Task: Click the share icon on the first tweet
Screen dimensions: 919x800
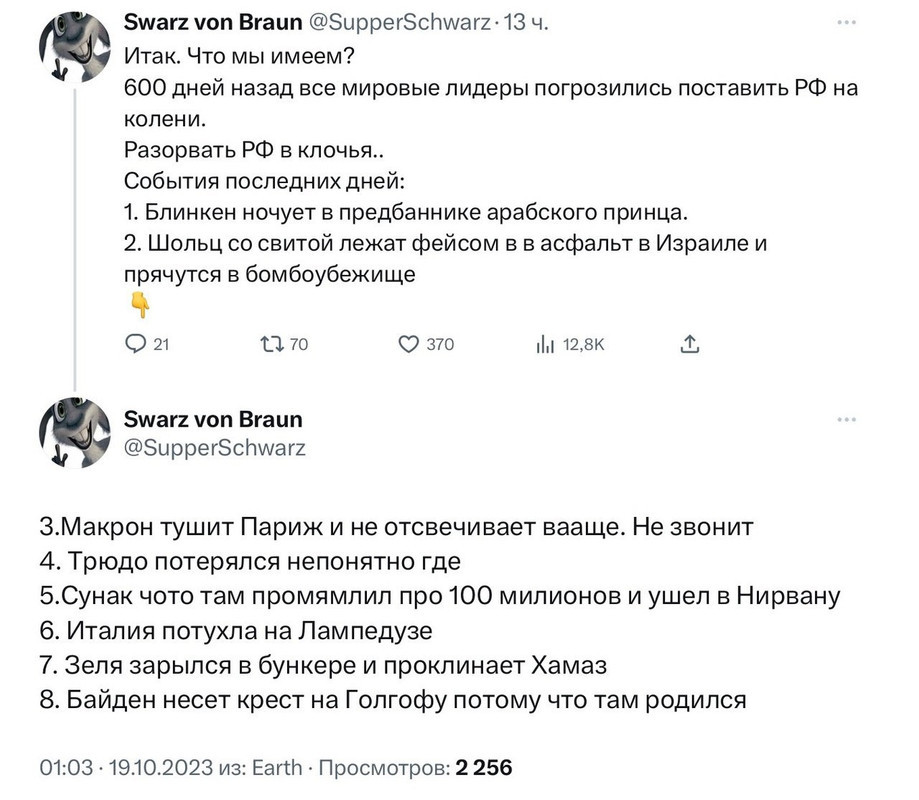Action: [x=689, y=344]
